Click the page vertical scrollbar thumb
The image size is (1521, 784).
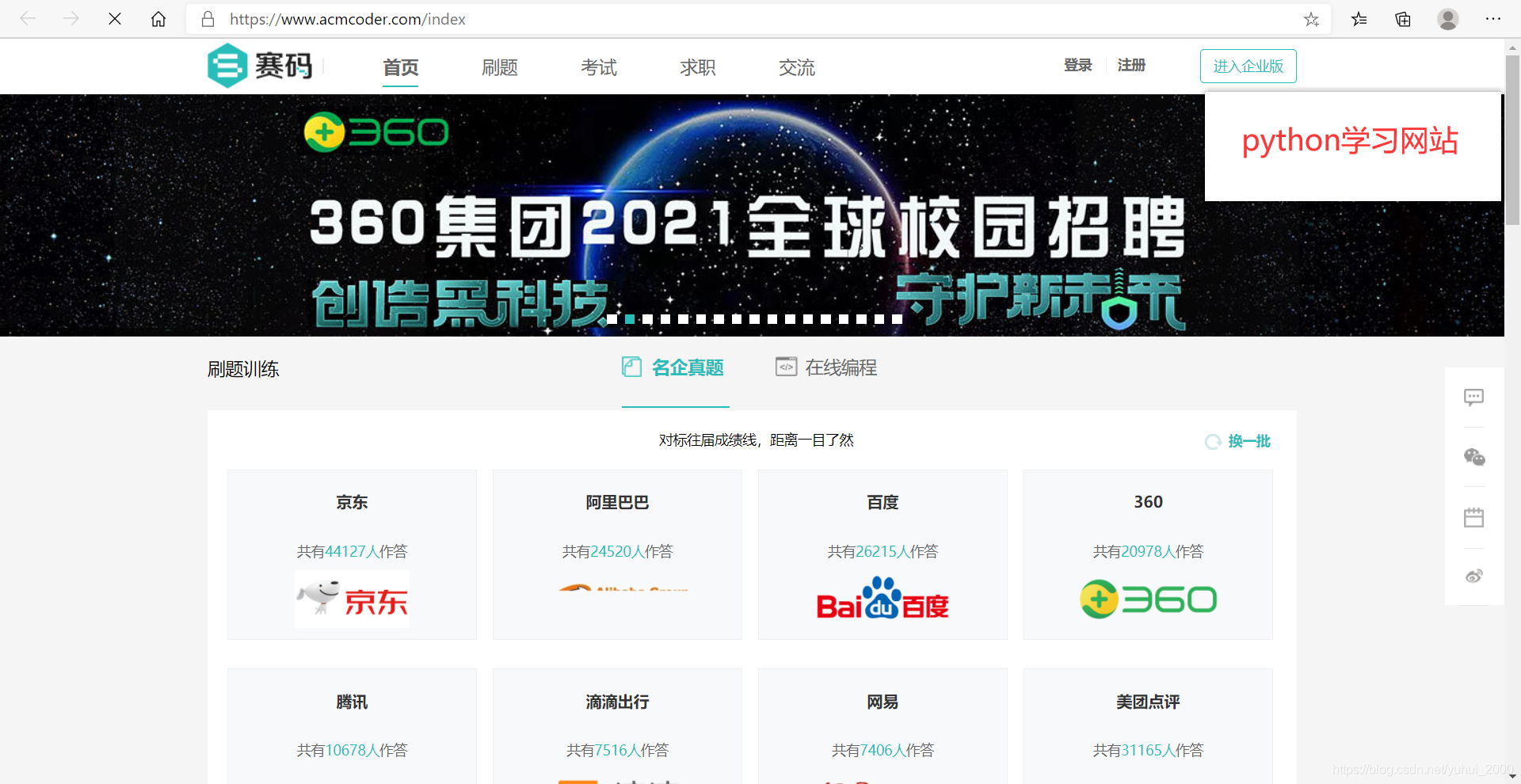point(1512,139)
